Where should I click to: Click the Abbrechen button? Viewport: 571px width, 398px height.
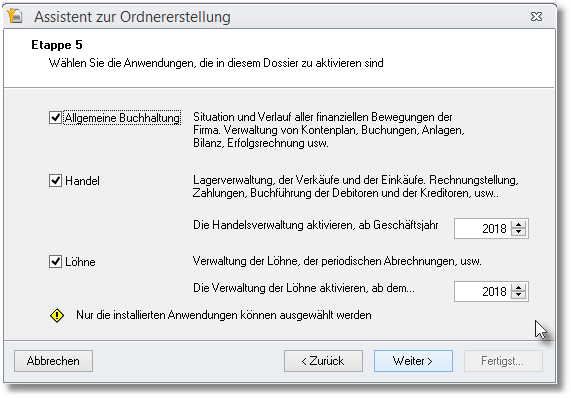tap(54, 361)
